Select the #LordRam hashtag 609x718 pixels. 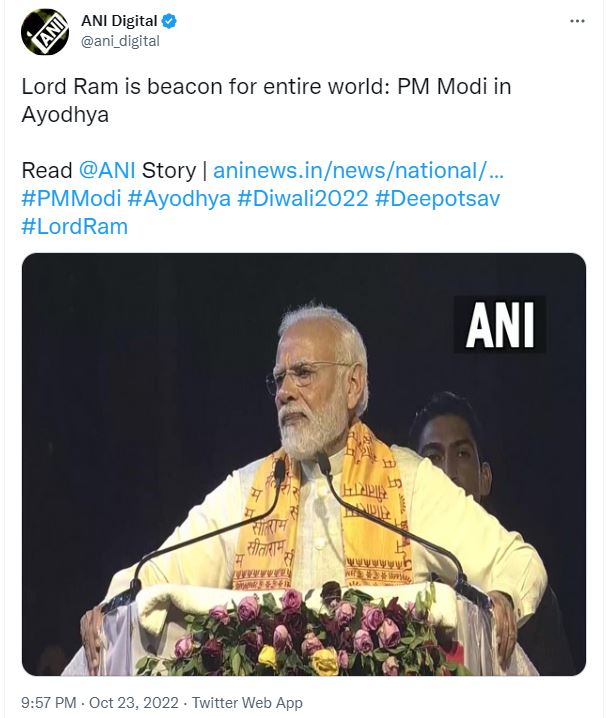[x=74, y=226]
